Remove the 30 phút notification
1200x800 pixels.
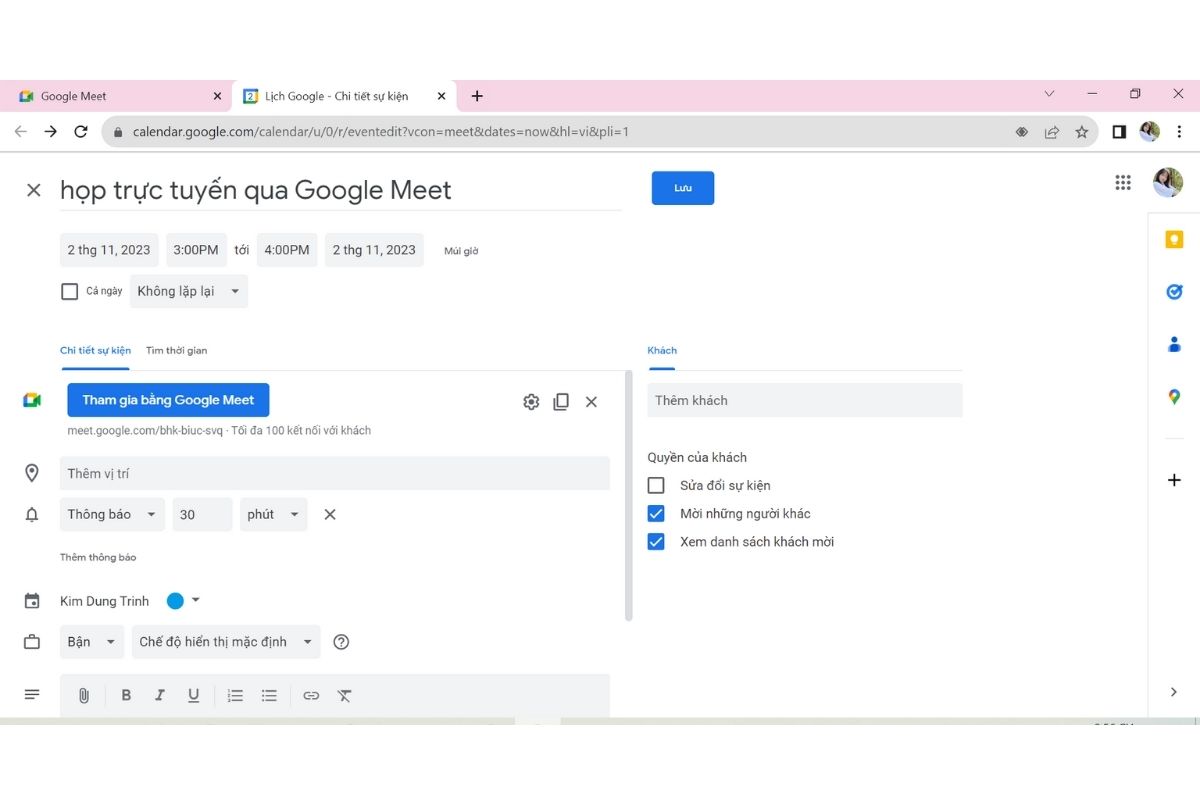point(330,514)
